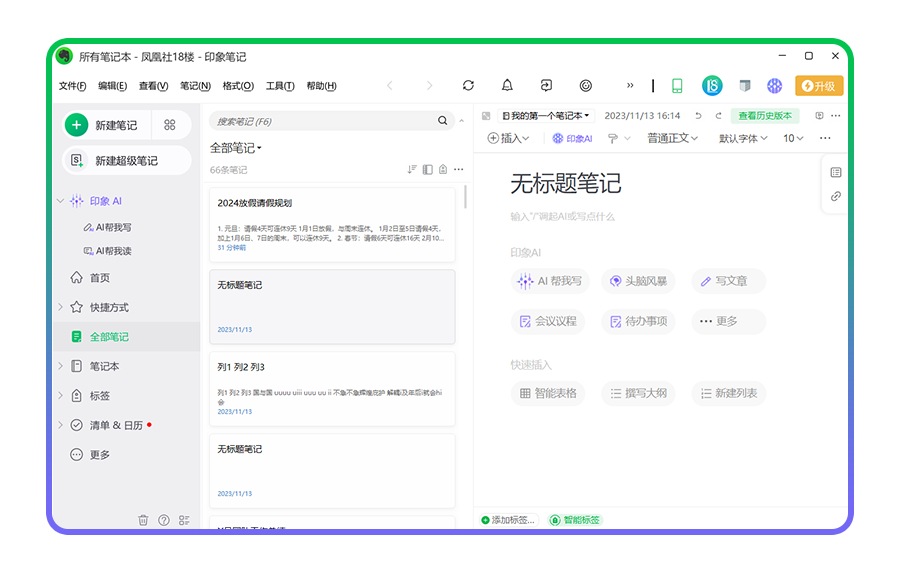Open the notifications bell icon

coord(507,85)
